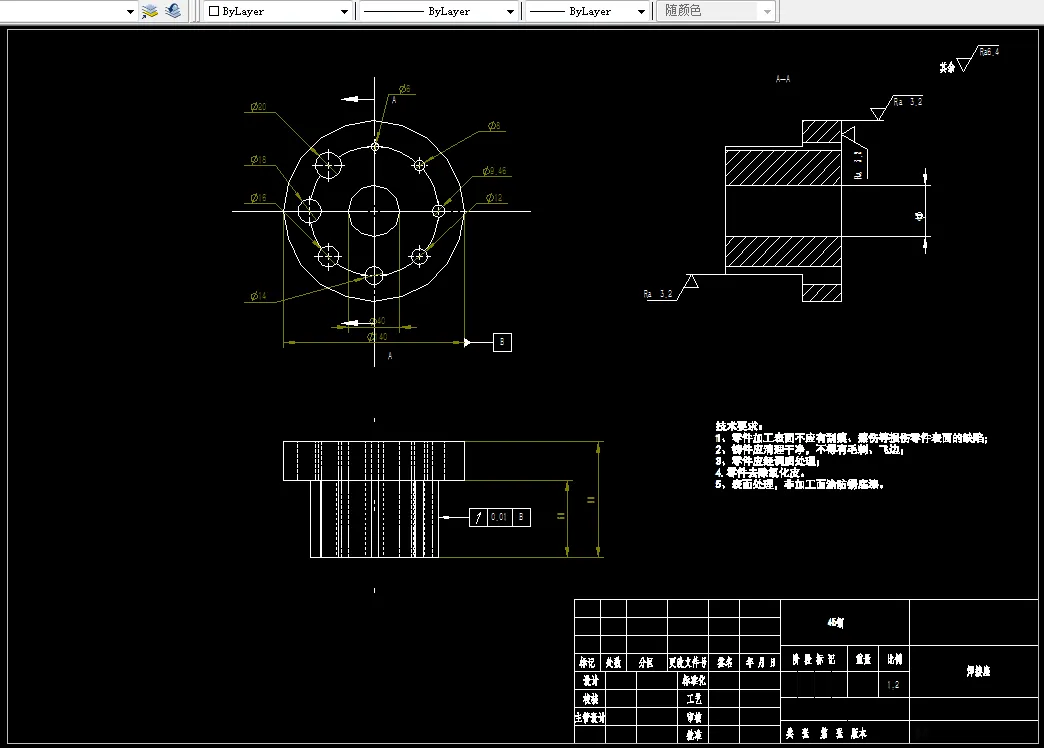Select the Ø140 dimension text
This screenshot has height=748, width=1044.
coord(377,337)
